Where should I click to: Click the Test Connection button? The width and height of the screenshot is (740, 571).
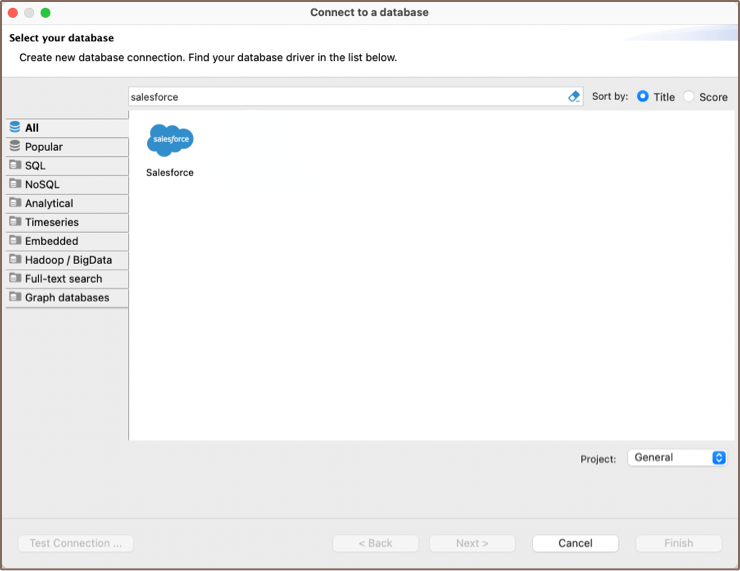pos(76,543)
